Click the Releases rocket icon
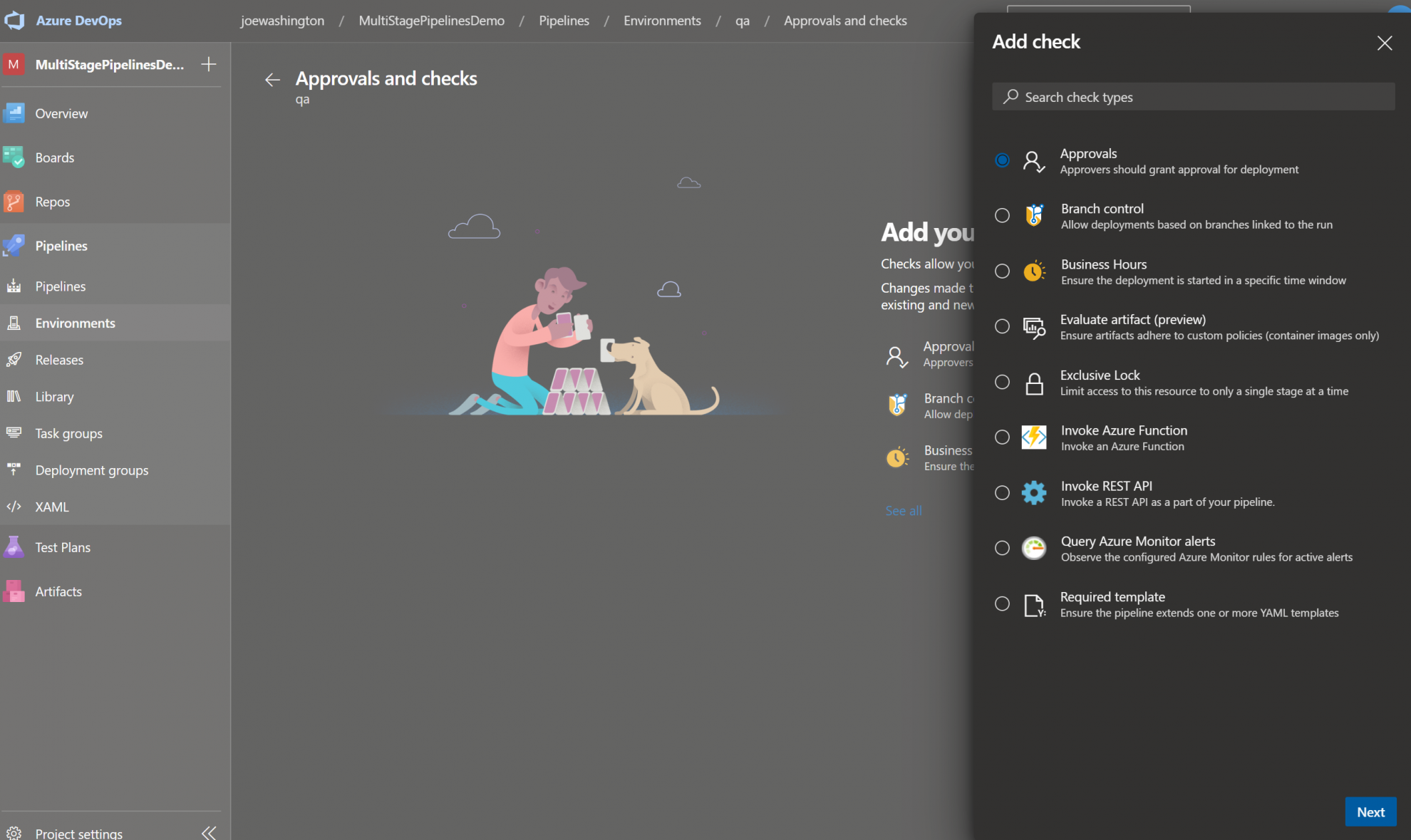 tap(14, 360)
